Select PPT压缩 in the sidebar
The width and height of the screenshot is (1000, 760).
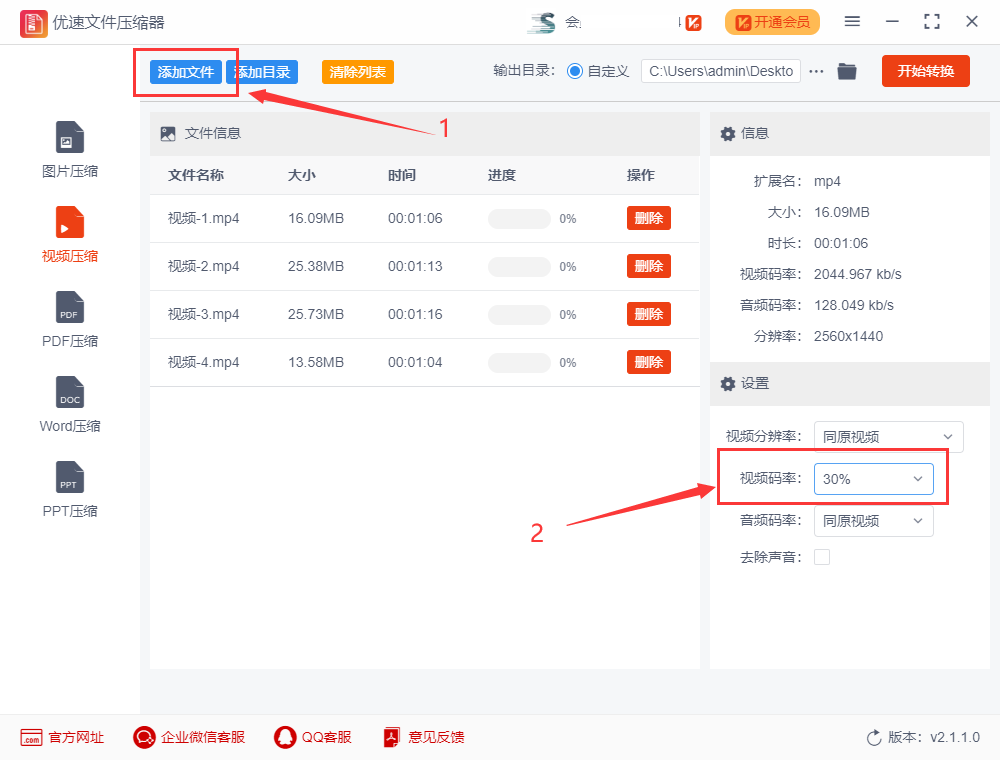coord(69,488)
